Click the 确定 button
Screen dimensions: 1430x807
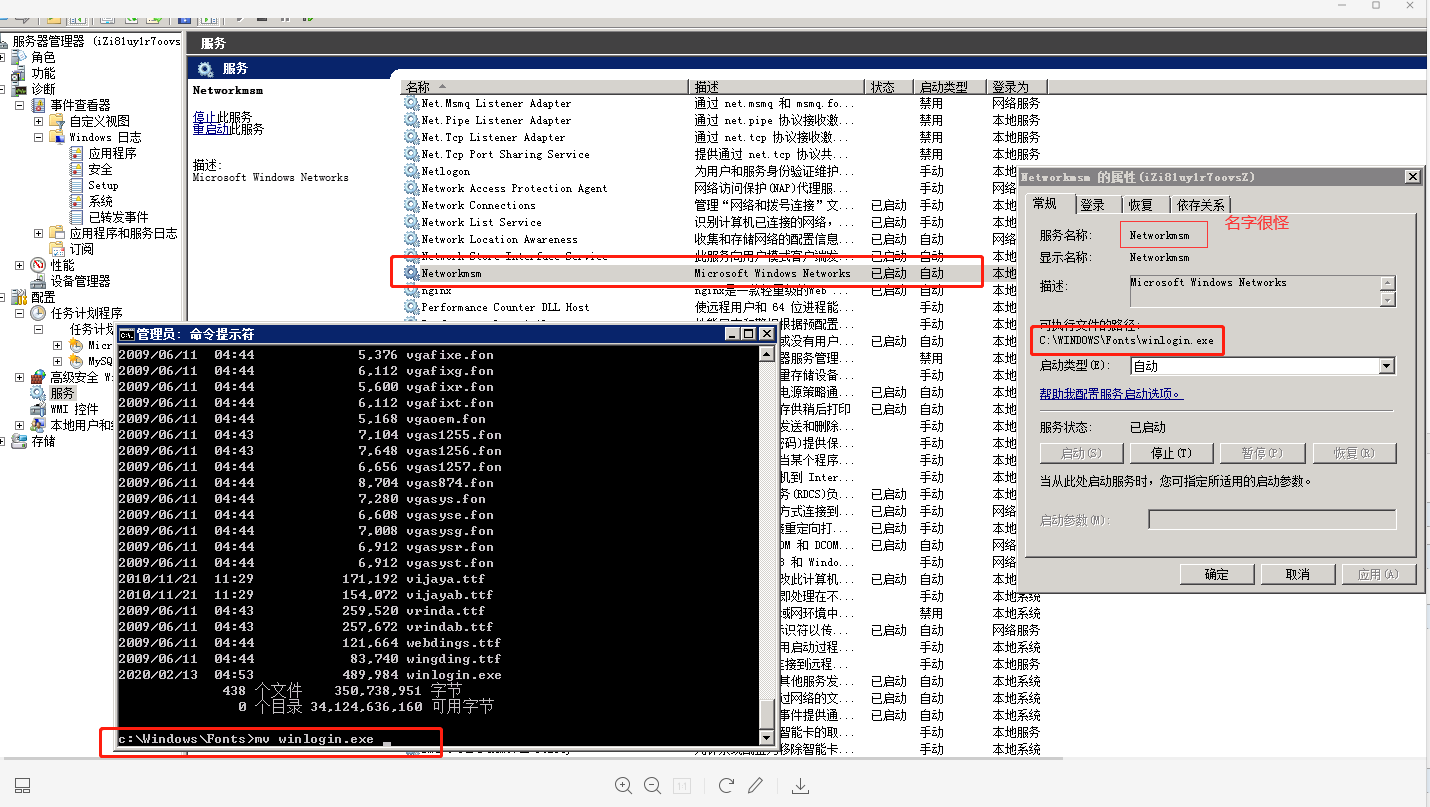1217,574
